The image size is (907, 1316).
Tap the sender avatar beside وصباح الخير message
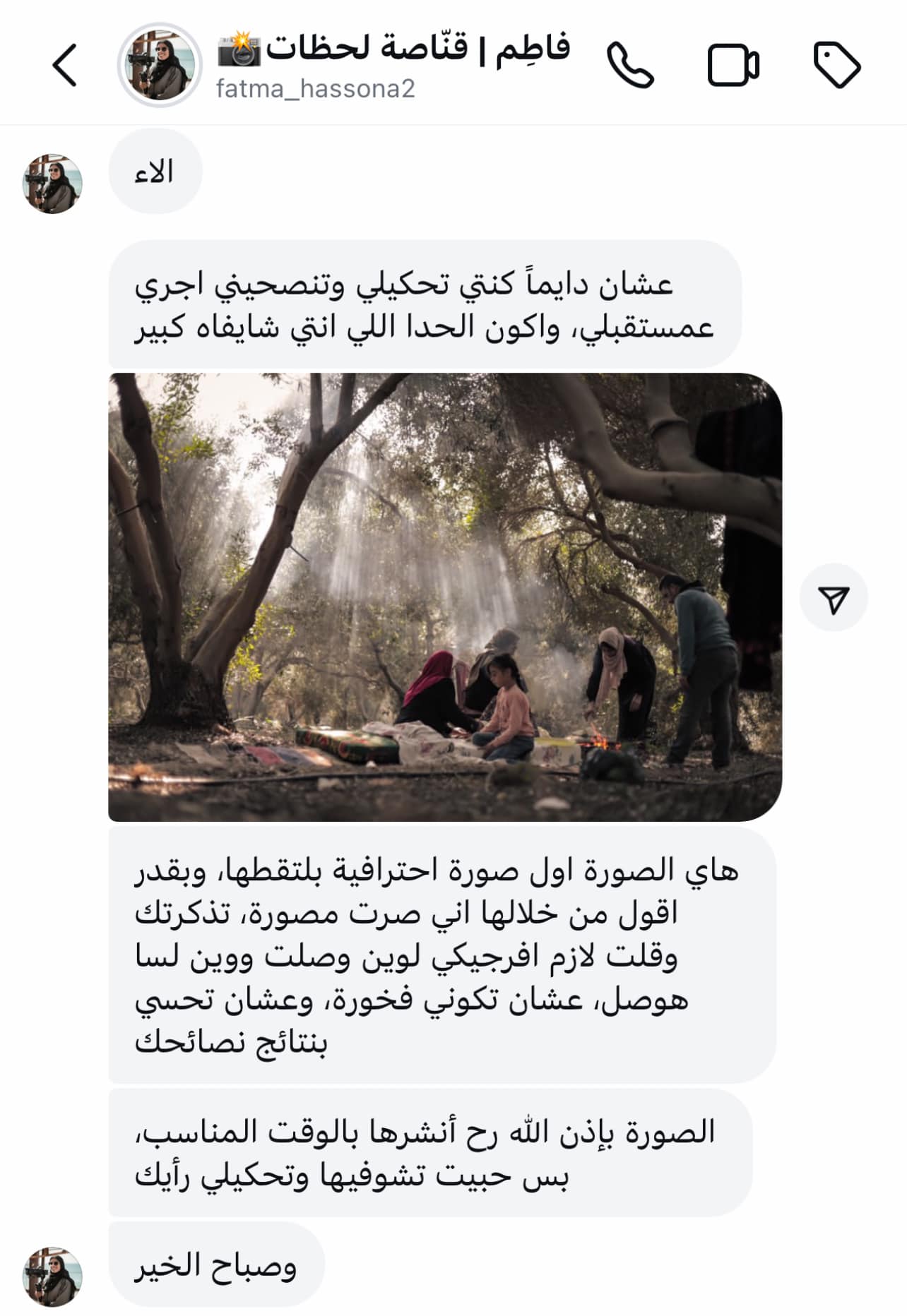click(52, 1276)
